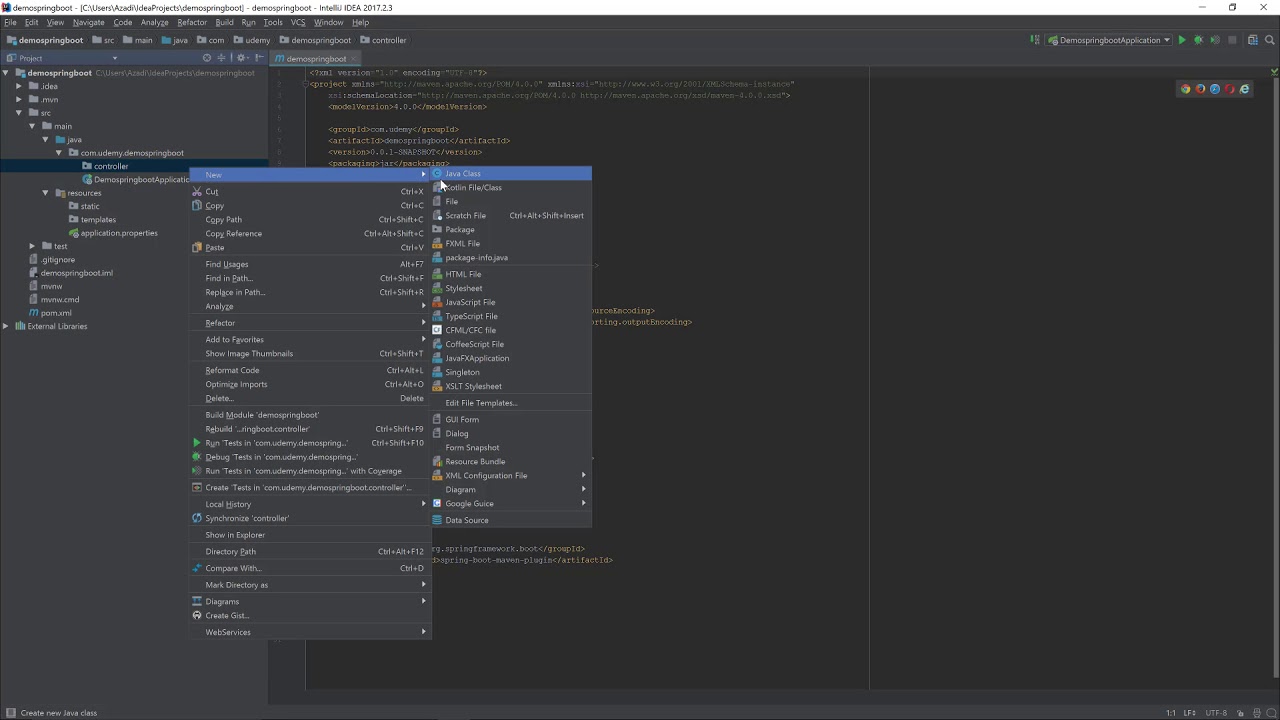Viewport: 1280px width, 720px height.
Task: Open preview in Firefox browser icon
Action: tap(1201, 89)
